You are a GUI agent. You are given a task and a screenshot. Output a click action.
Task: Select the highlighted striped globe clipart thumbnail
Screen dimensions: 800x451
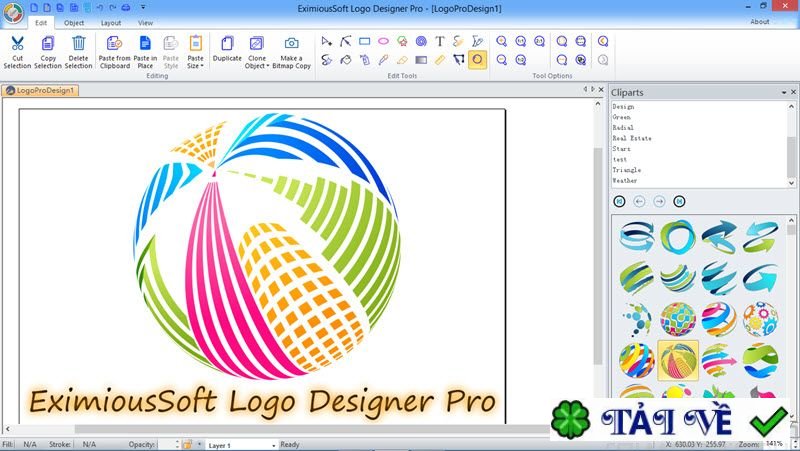click(678, 360)
